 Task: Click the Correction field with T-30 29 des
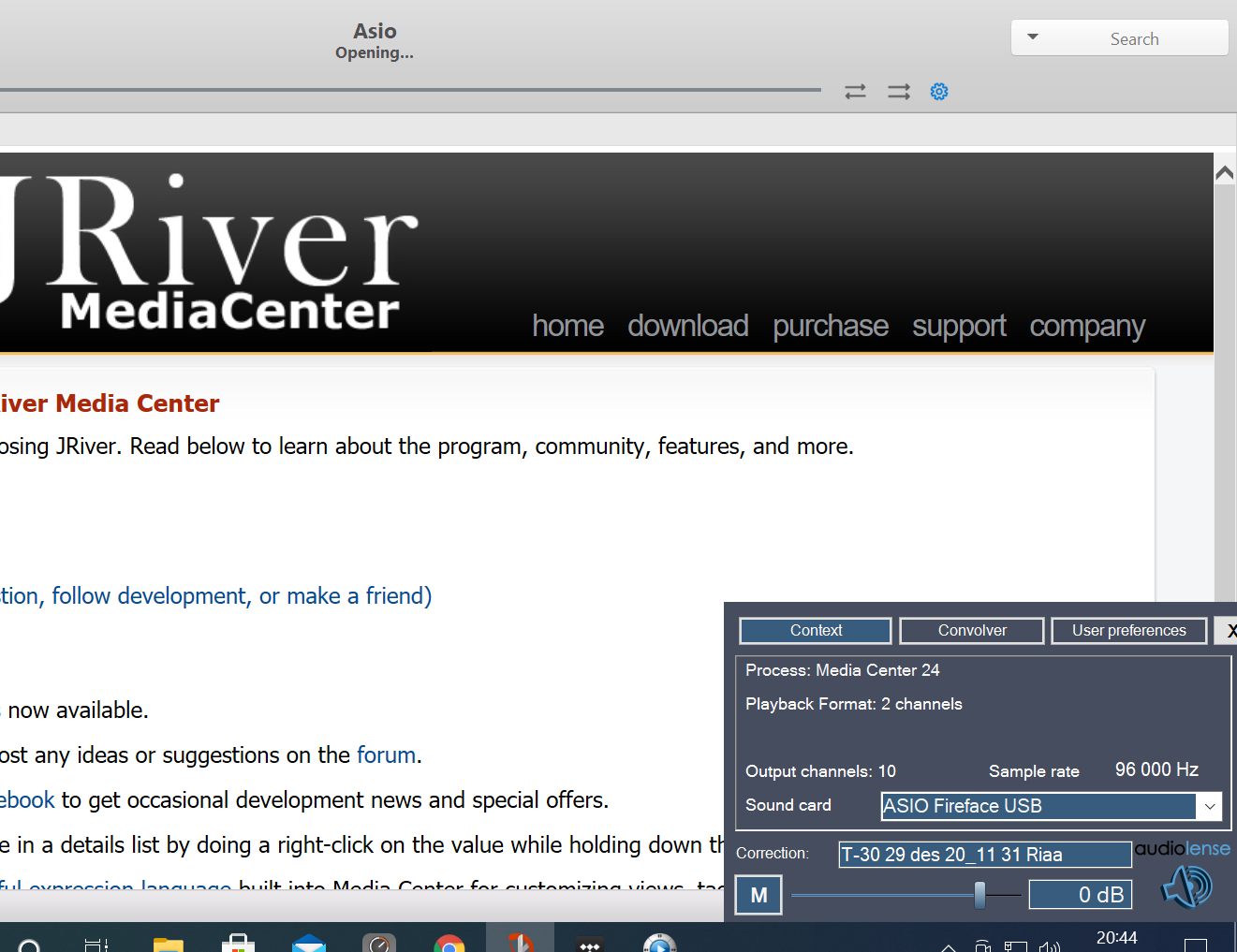[x=985, y=855]
